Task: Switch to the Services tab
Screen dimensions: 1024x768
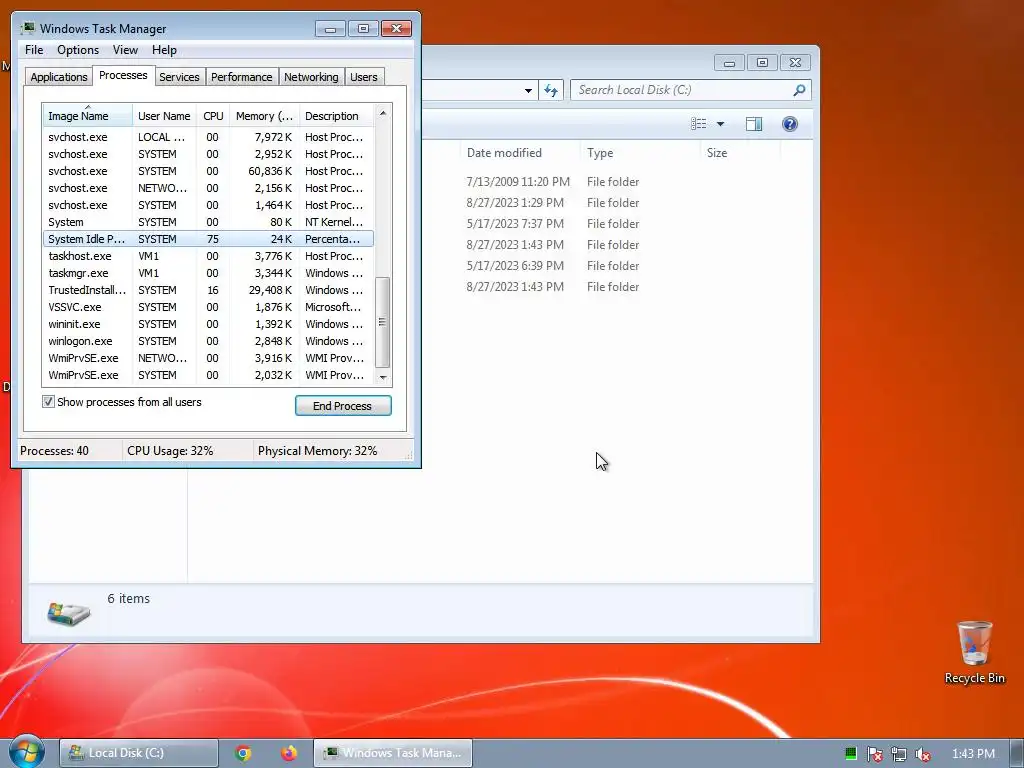Action: tap(179, 77)
